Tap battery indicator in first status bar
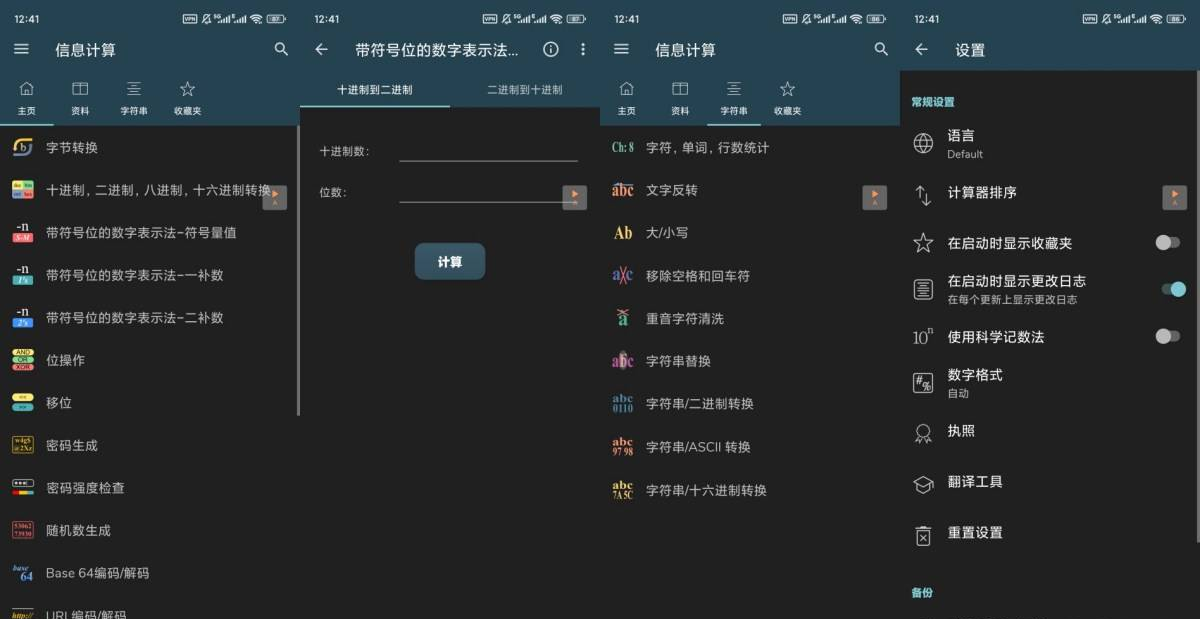 (x=276, y=19)
